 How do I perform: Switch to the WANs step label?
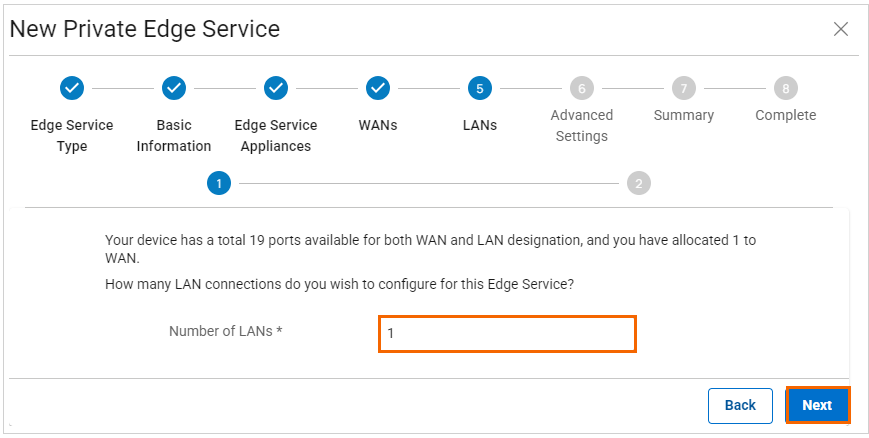377,126
